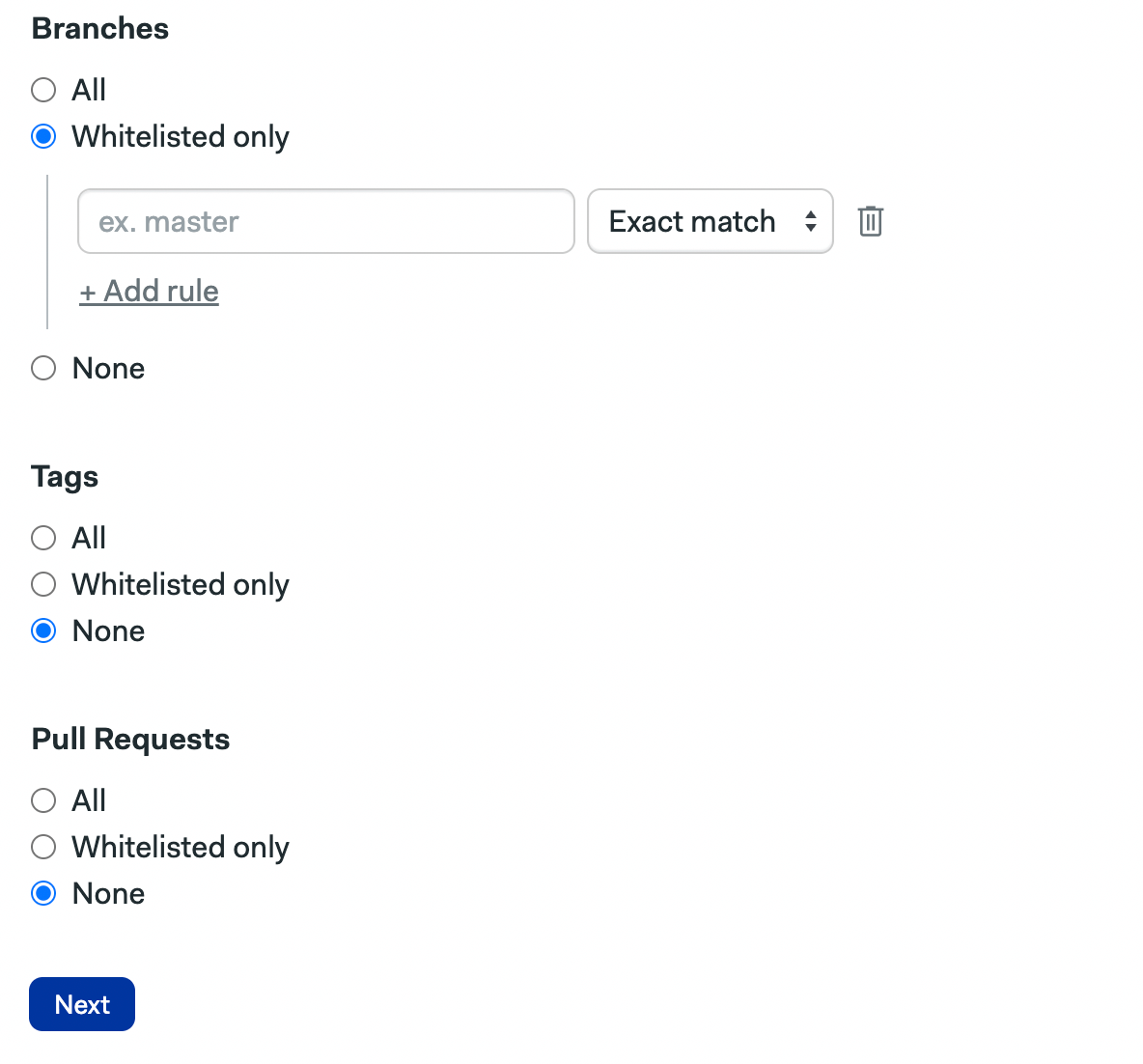Click the branch name input showing ex. master

coord(325,221)
